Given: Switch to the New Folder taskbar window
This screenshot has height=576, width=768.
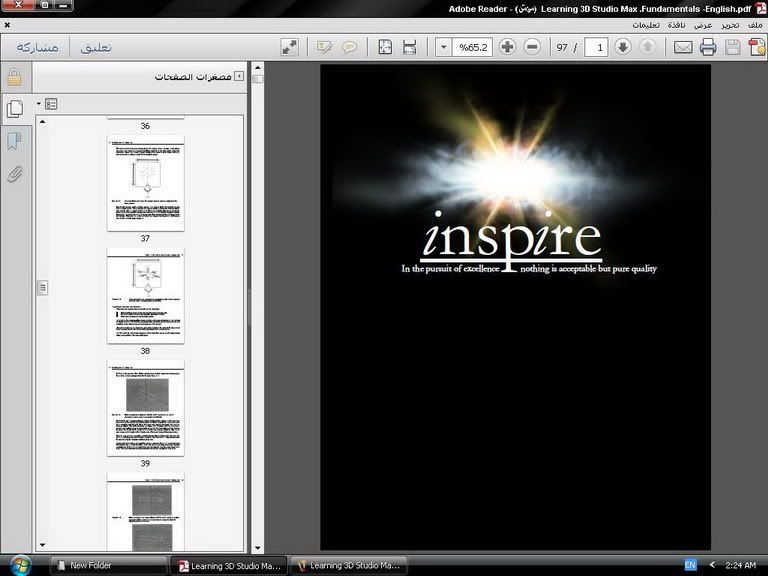Looking at the screenshot, I should [x=109, y=565].
